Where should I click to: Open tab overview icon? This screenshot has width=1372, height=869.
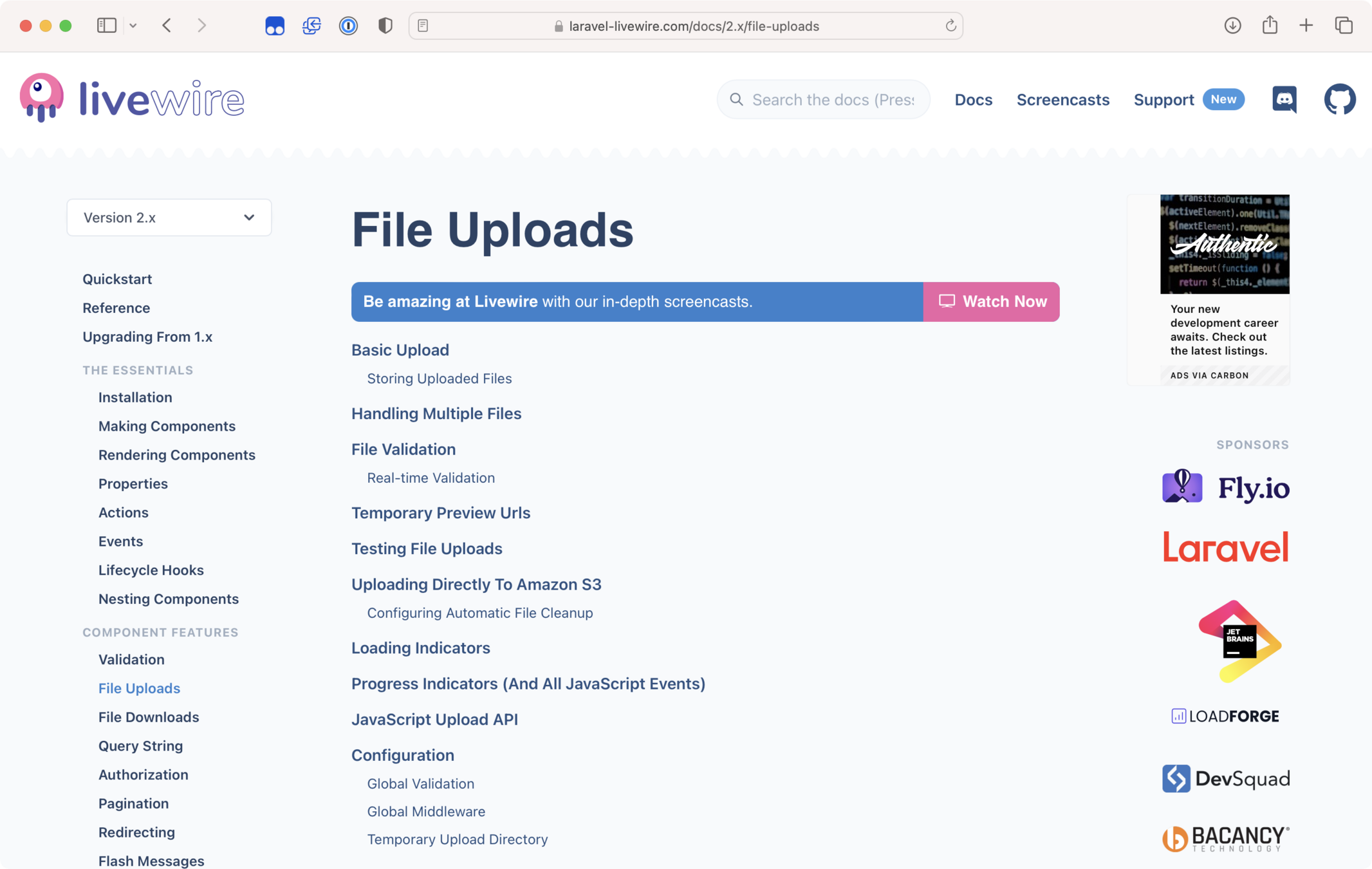[x=1344, y=26]
